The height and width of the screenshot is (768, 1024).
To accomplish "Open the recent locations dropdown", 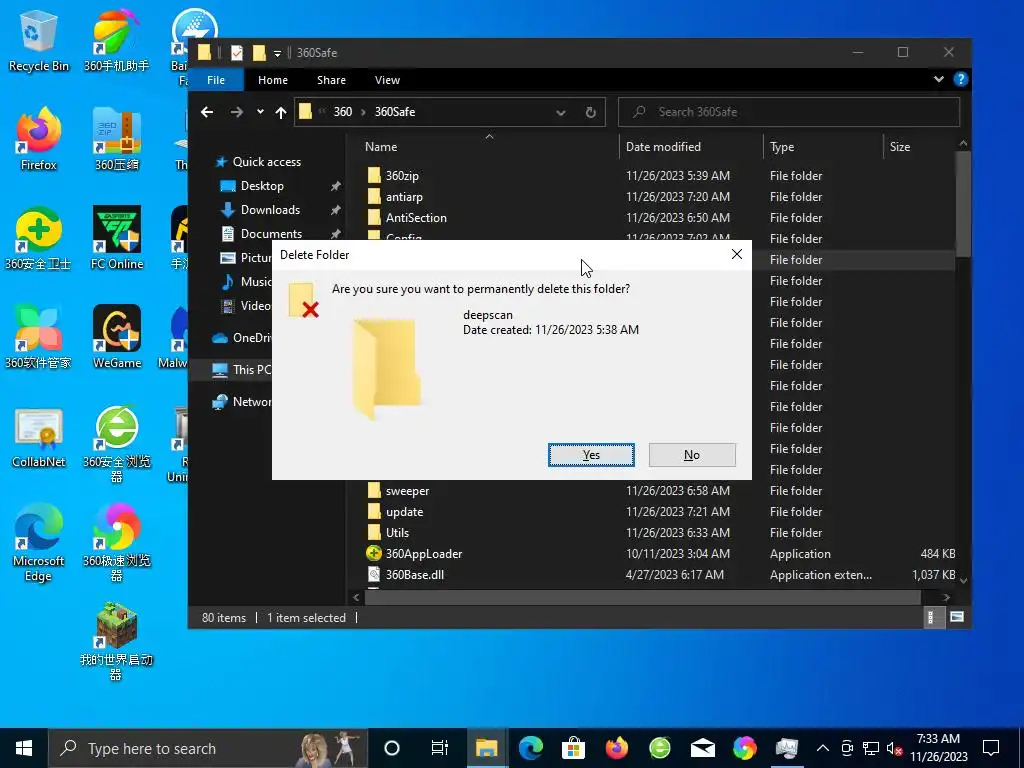I will point(260,112).
